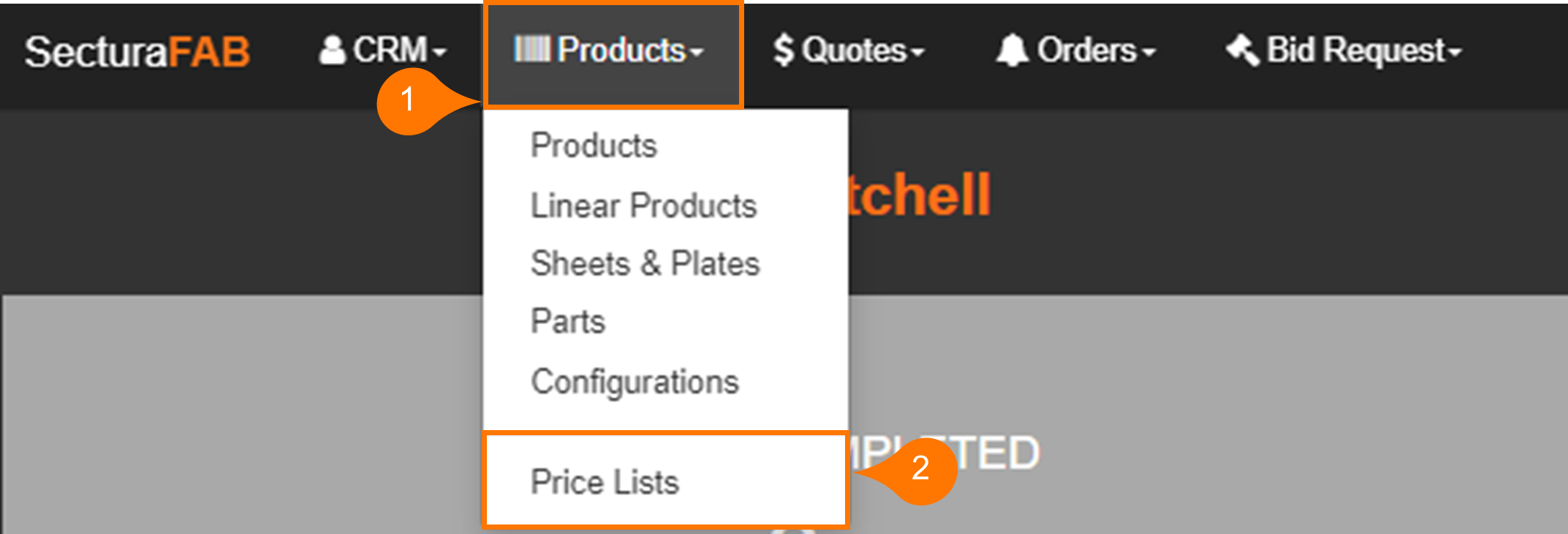Collapse the Products nav dropdown caret

pos(697,53)
